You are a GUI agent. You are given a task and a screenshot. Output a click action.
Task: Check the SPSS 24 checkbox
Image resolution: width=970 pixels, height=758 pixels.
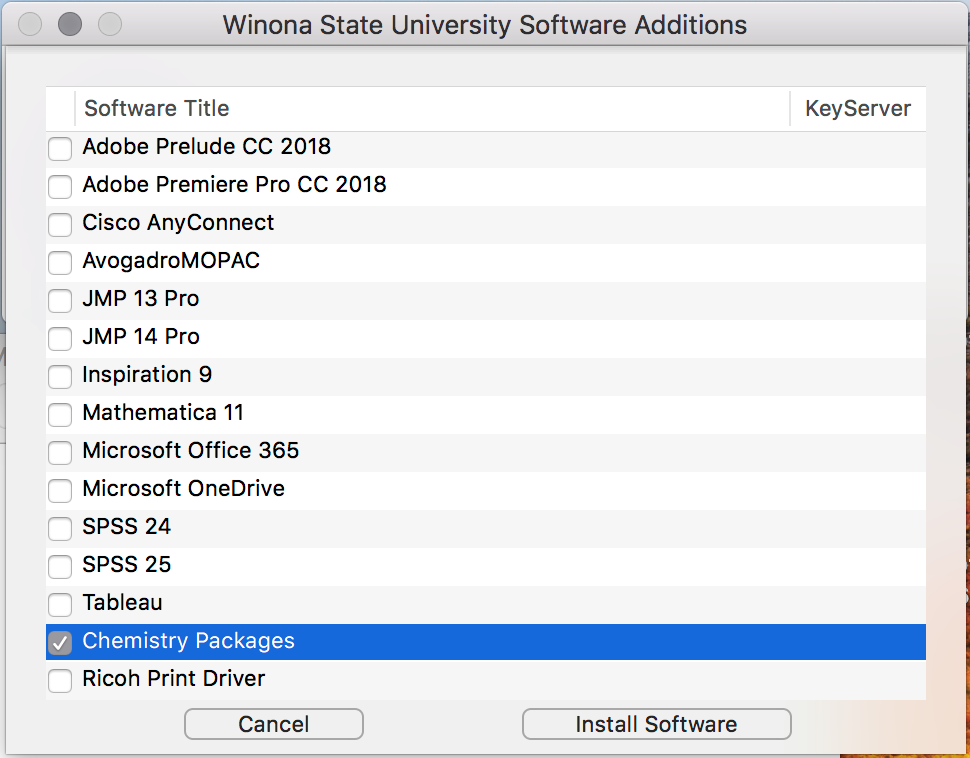point(61,529)
